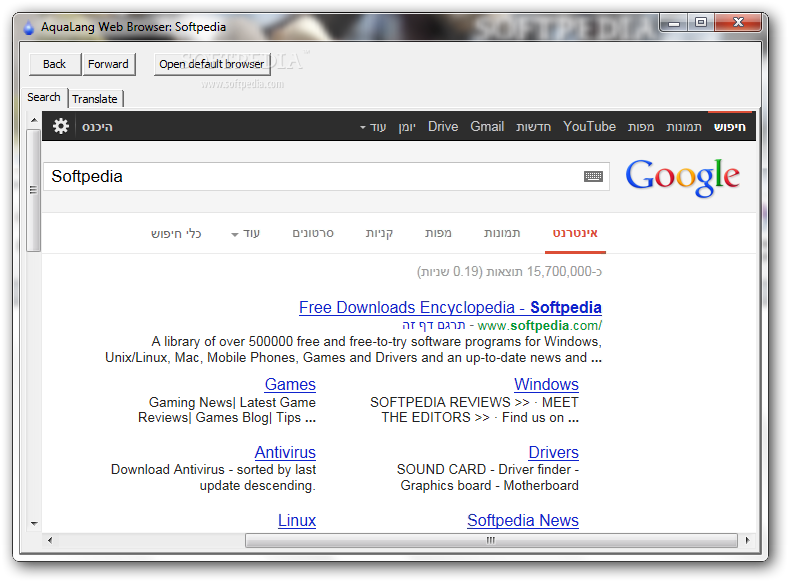Image resolution: width=789 pixels, height=582 pixels.
Task: Open Free Downloads Encyclopedia - Softpedia result
Action: click(x=450, y=307)
